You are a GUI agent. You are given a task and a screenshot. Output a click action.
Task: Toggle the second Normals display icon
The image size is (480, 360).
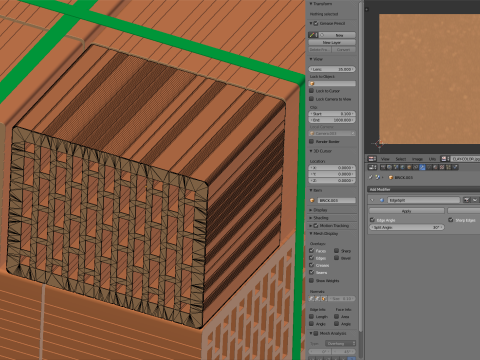click(318, 299)
